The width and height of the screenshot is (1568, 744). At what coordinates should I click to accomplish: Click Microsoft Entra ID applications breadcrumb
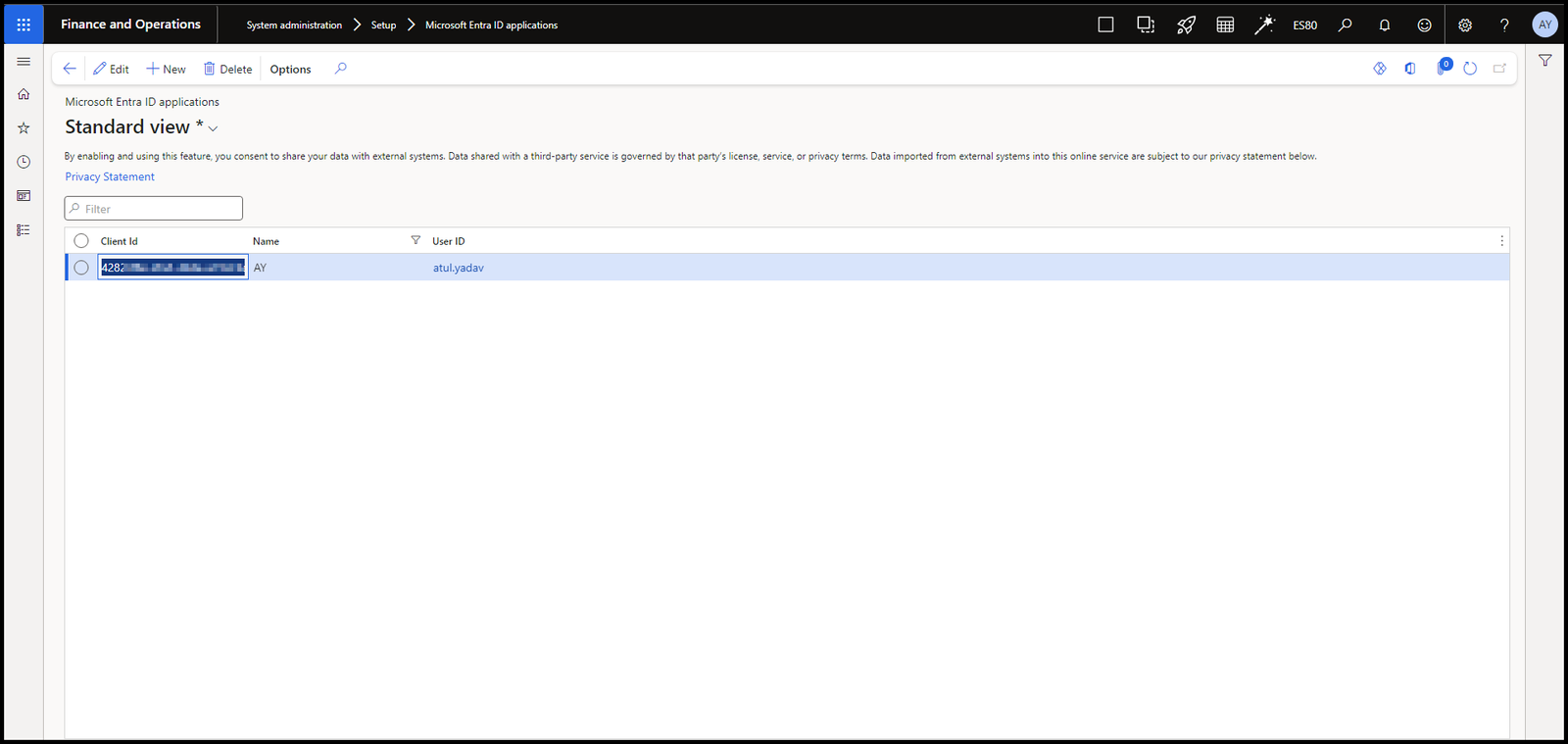pos(491,25)
